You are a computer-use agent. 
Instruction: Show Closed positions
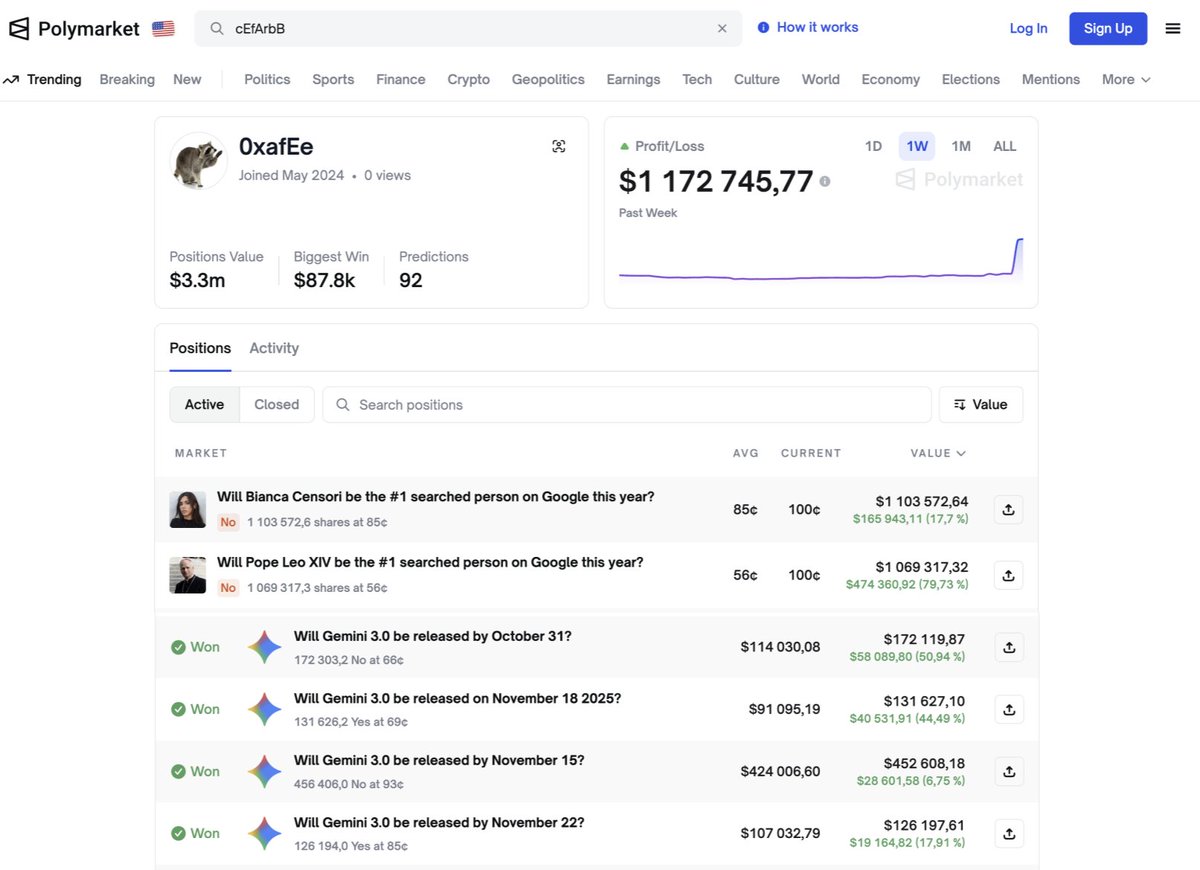(277, 405)
